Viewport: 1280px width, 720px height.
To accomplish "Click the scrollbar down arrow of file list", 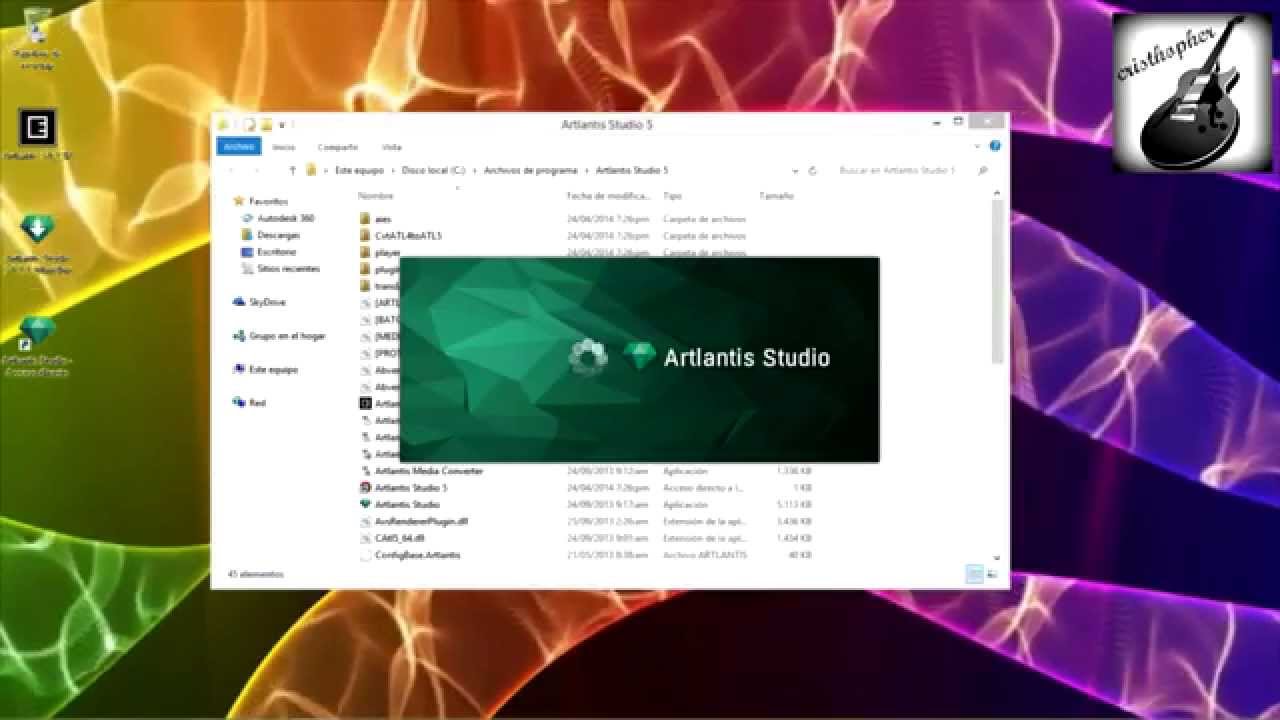I will pos(997,557).
